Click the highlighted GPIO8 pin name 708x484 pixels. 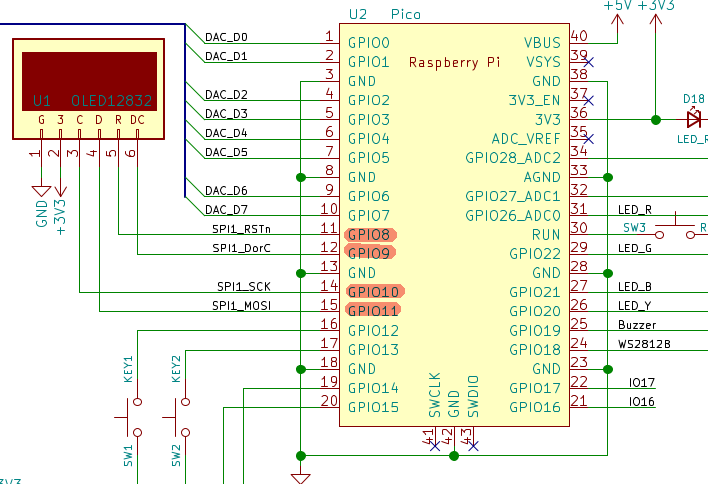(x=370, y=235)
